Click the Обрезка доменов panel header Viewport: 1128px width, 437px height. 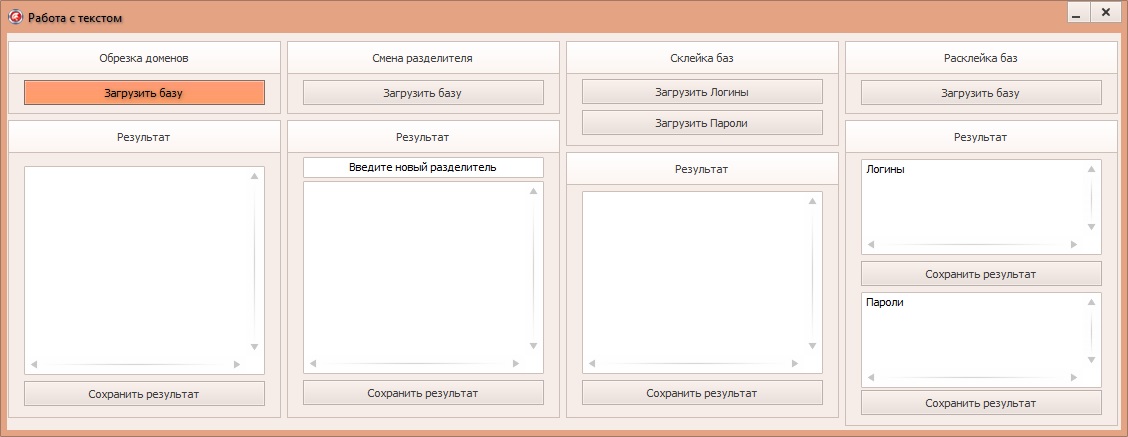(x=144, y=58)
